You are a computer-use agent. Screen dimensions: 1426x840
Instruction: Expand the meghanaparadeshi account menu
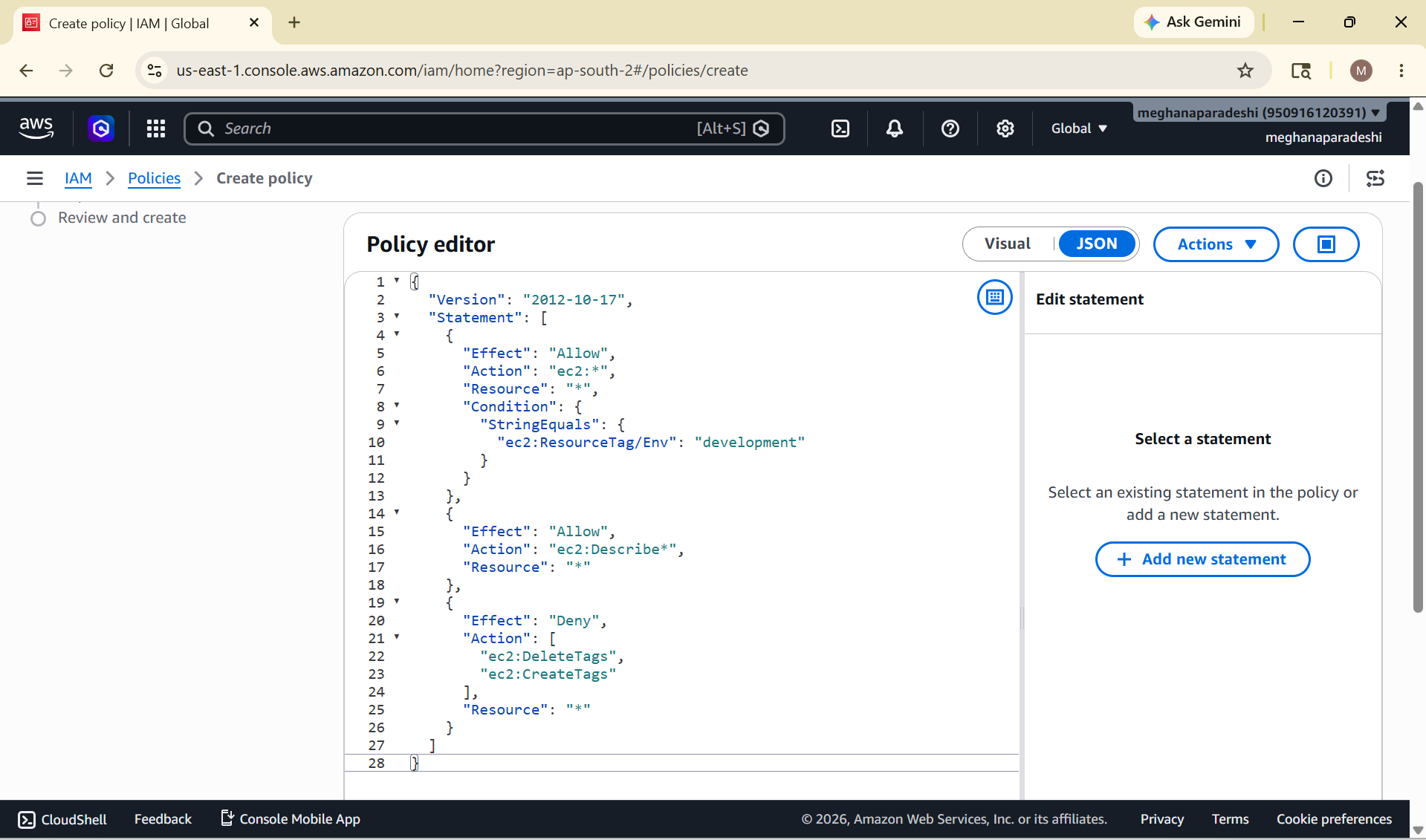pyautogui.click(x=1259, y=113)
